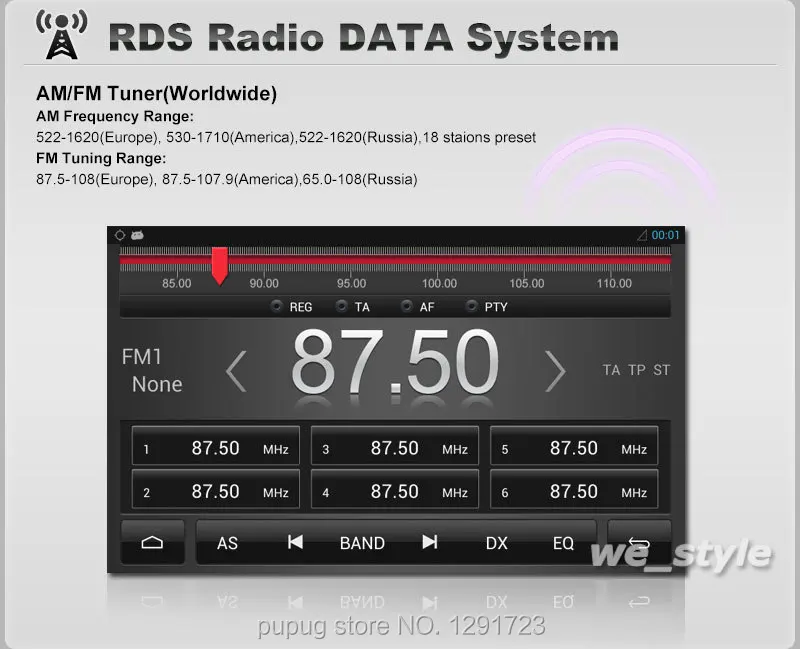Click the FM1 band label
The height and width of the screenshot is (649, 800).
141,357
